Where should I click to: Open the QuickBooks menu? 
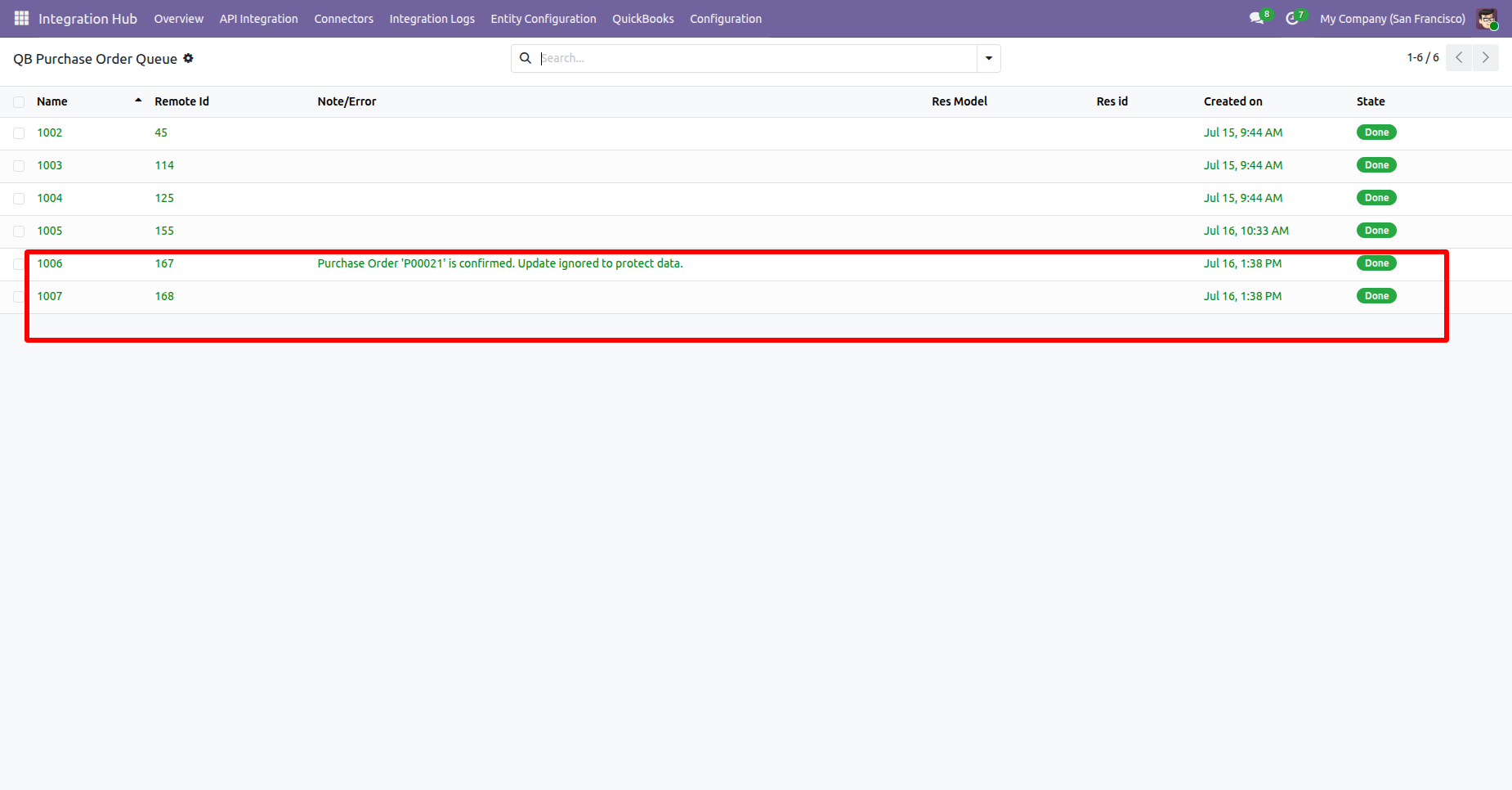643,18
